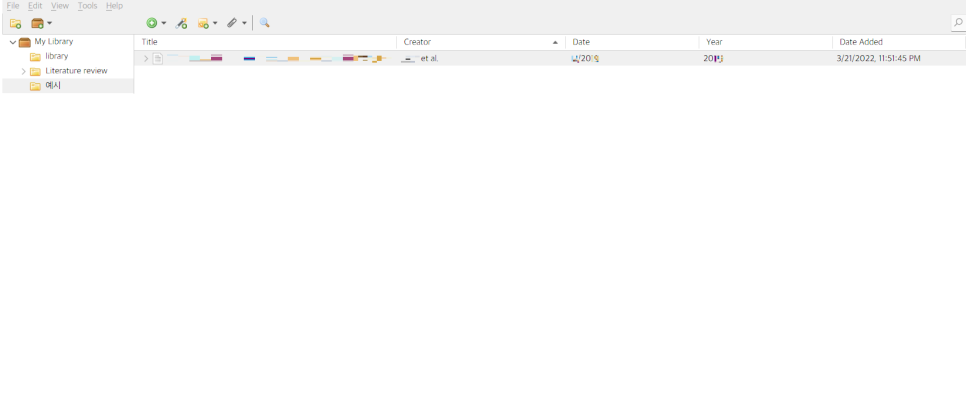
Task: Collapse the My Library tree node
Action: pos(13,42)
